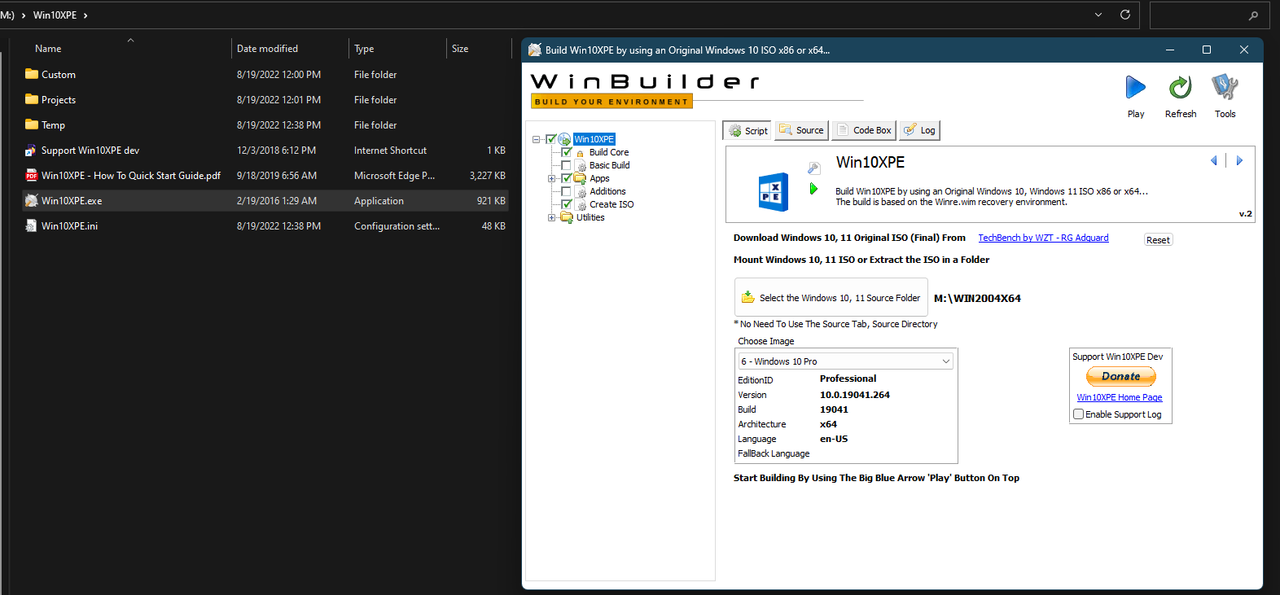Viewport: 1280px width, 595px height.
Task: Click the Donate button
Action: click(1121, 376)
